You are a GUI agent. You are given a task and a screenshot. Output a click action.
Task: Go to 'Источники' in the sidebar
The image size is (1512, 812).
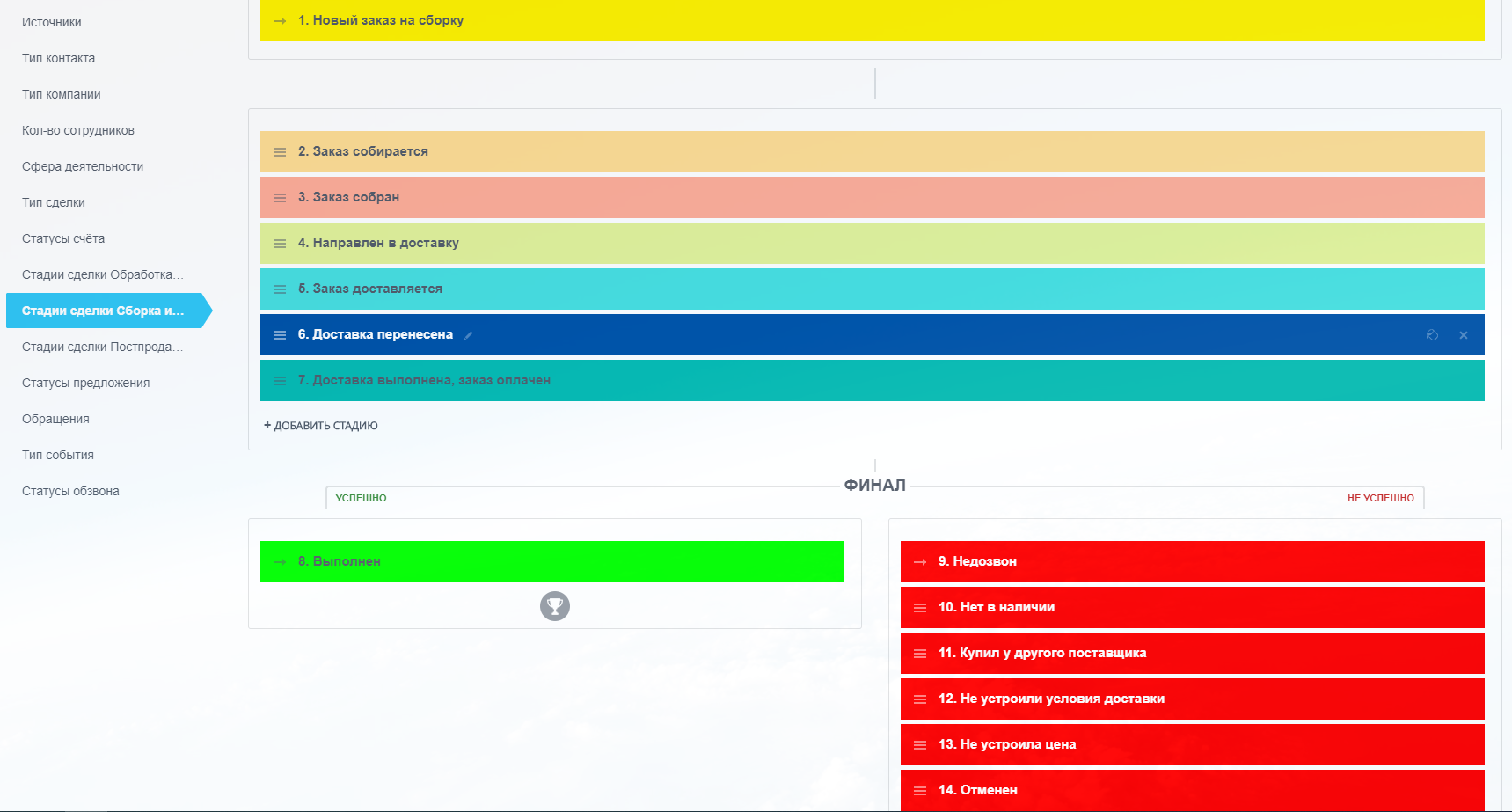pos(52,22)
